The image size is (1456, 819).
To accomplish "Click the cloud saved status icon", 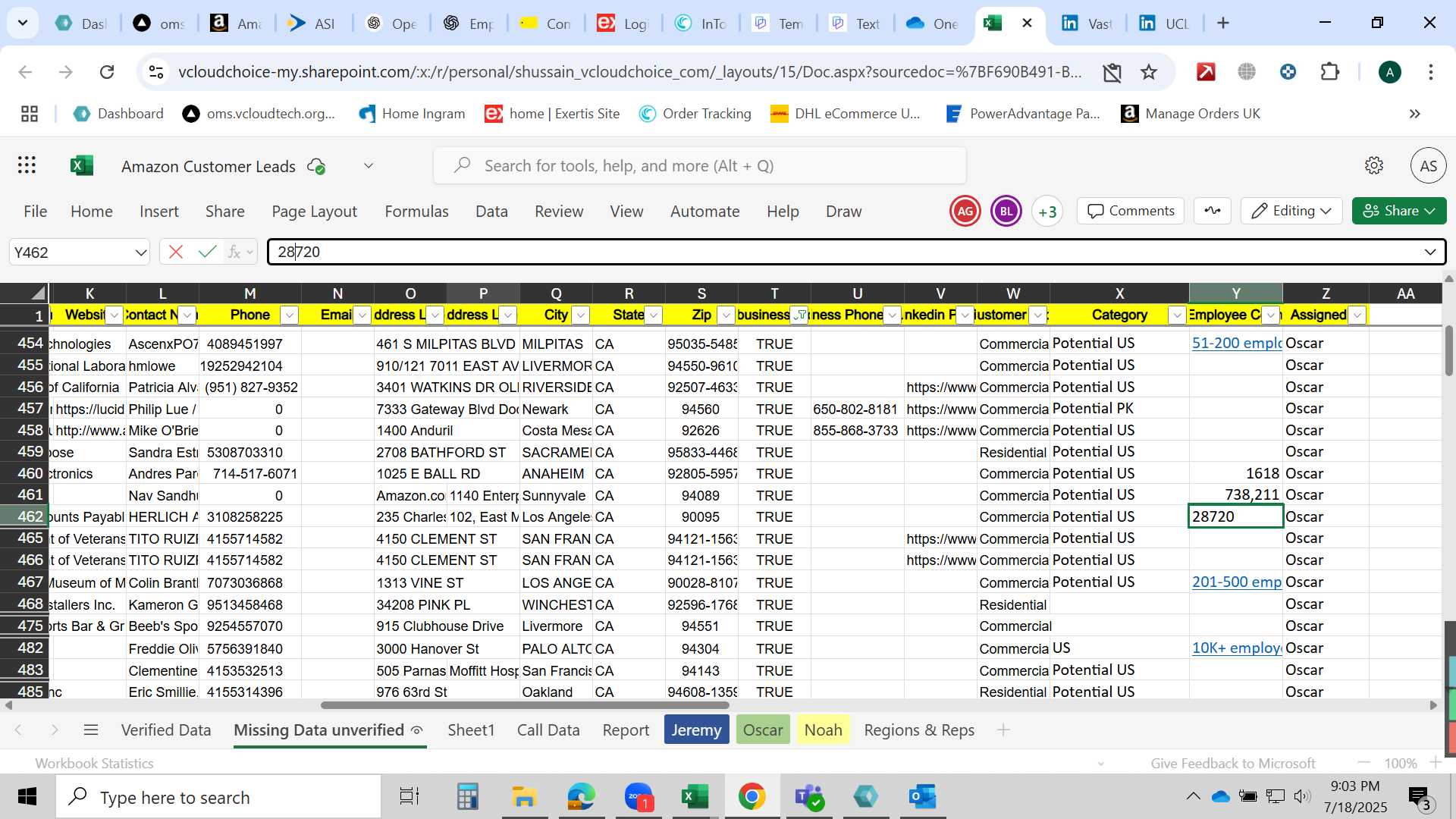I will coord(316,166).
